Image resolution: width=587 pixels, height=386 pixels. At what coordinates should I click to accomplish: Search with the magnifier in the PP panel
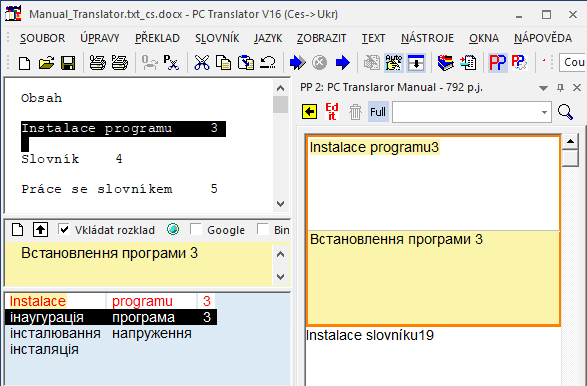(565, 112)
